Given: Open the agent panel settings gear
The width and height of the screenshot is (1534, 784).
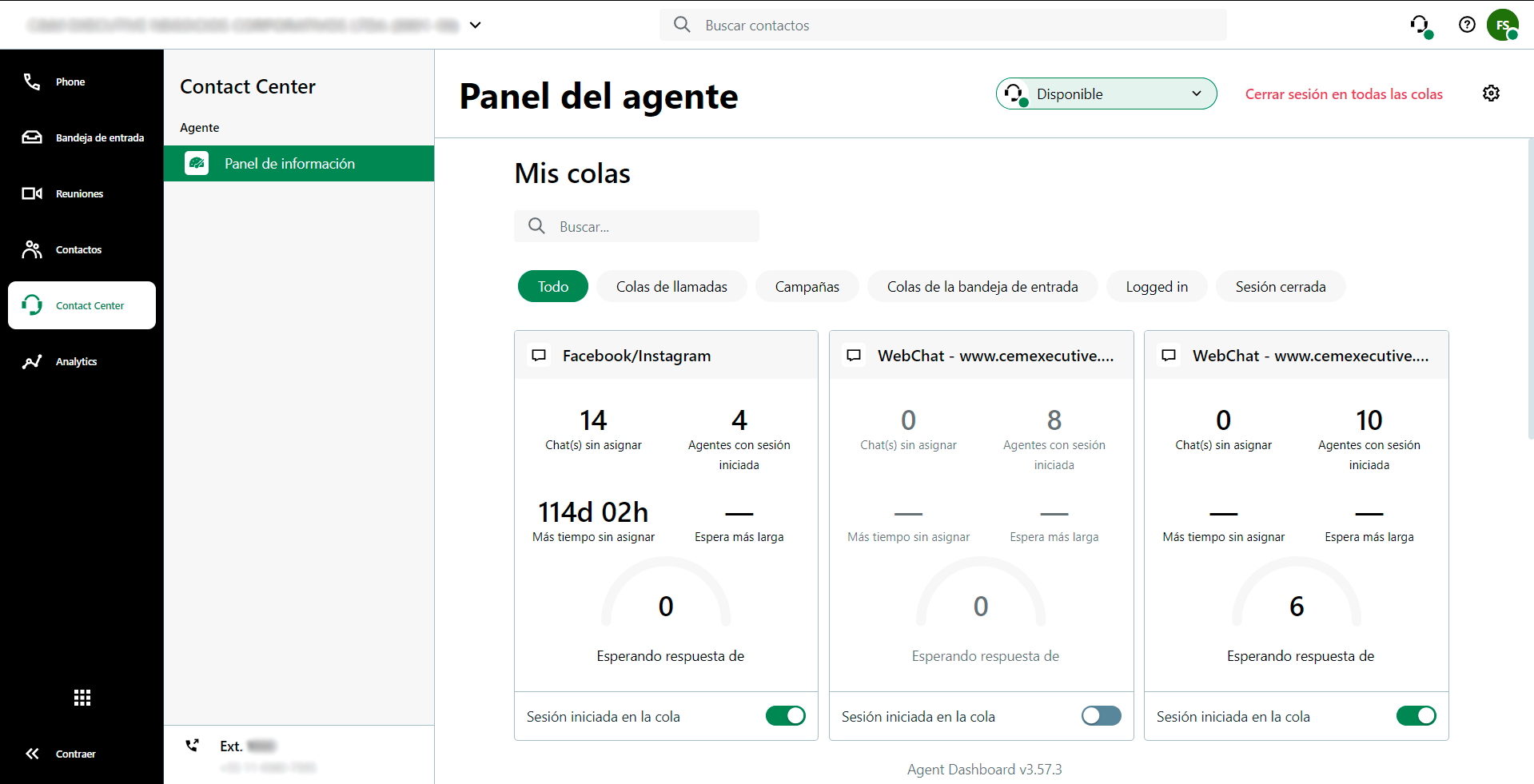Looking at the screenshot, I should (x=1491, y=94).
